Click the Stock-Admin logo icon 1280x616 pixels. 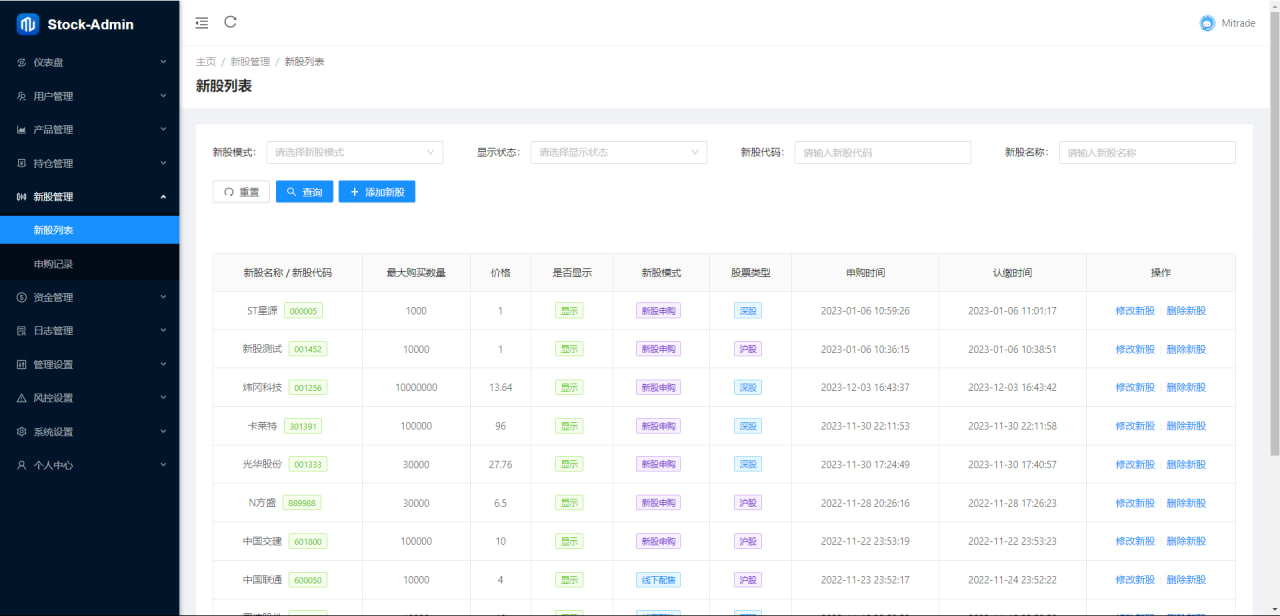tap(28, 24)
